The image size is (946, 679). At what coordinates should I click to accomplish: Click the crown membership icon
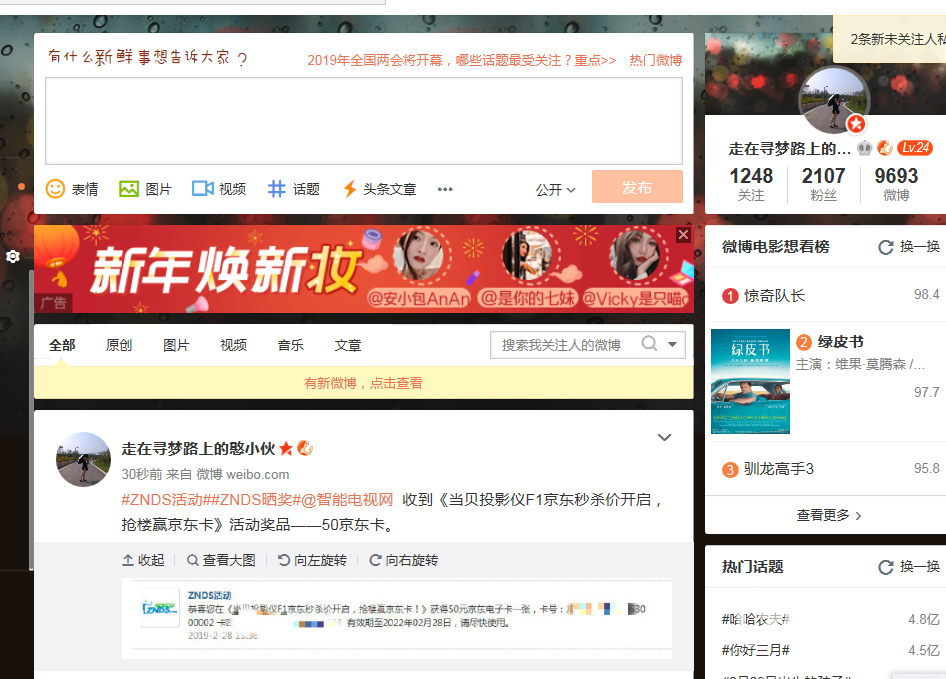(865, 147)
